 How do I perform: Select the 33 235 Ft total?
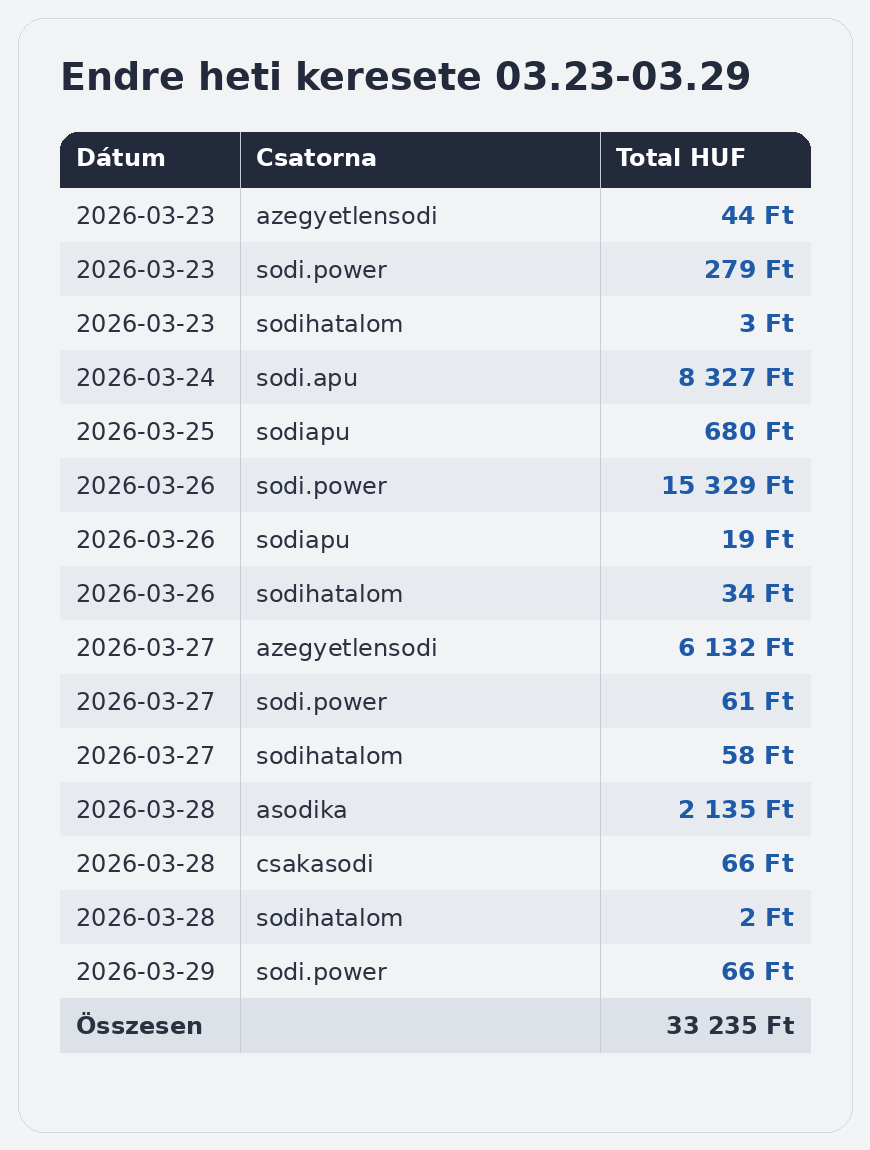[730, 1026]
